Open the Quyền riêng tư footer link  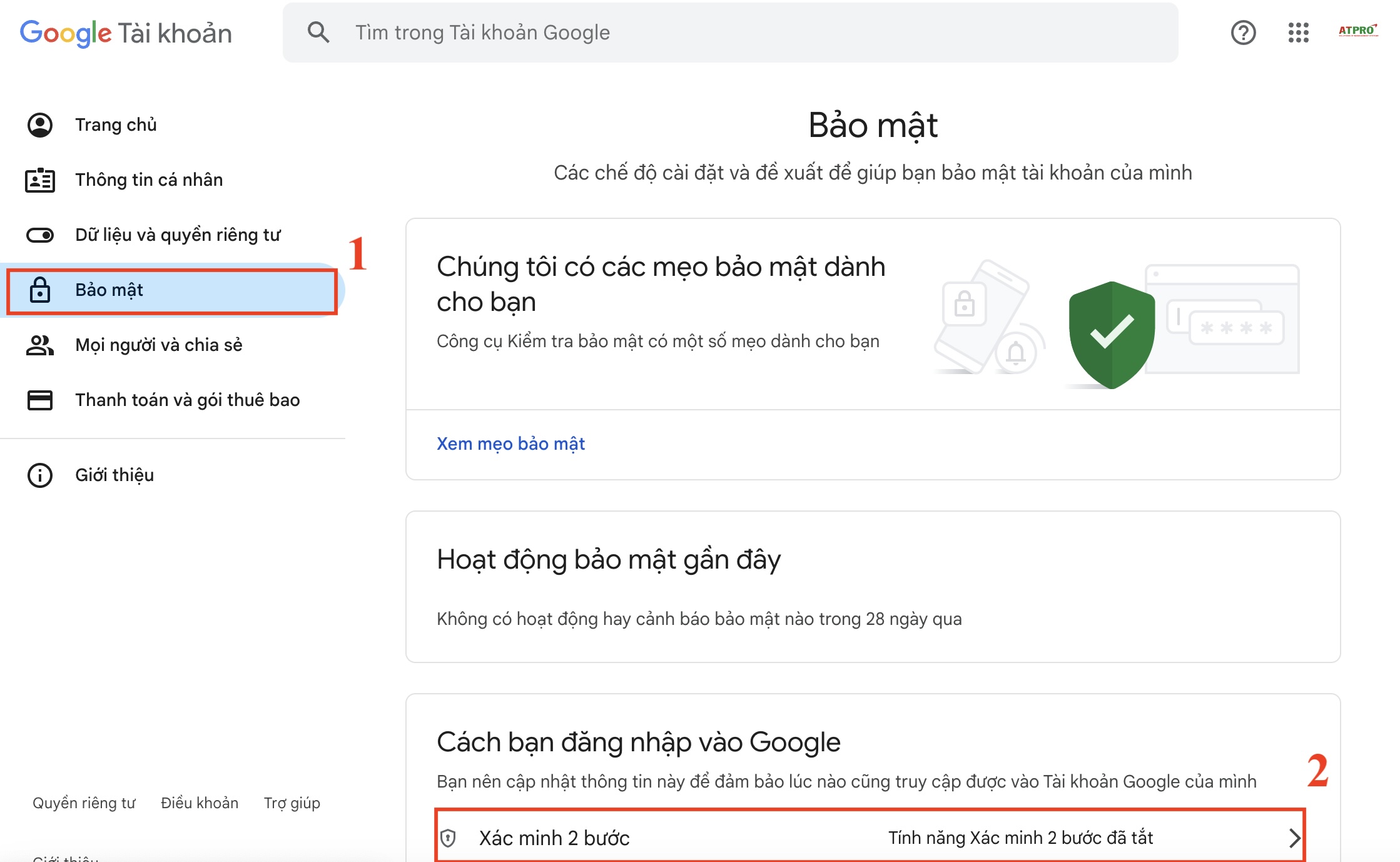[84, 803]
